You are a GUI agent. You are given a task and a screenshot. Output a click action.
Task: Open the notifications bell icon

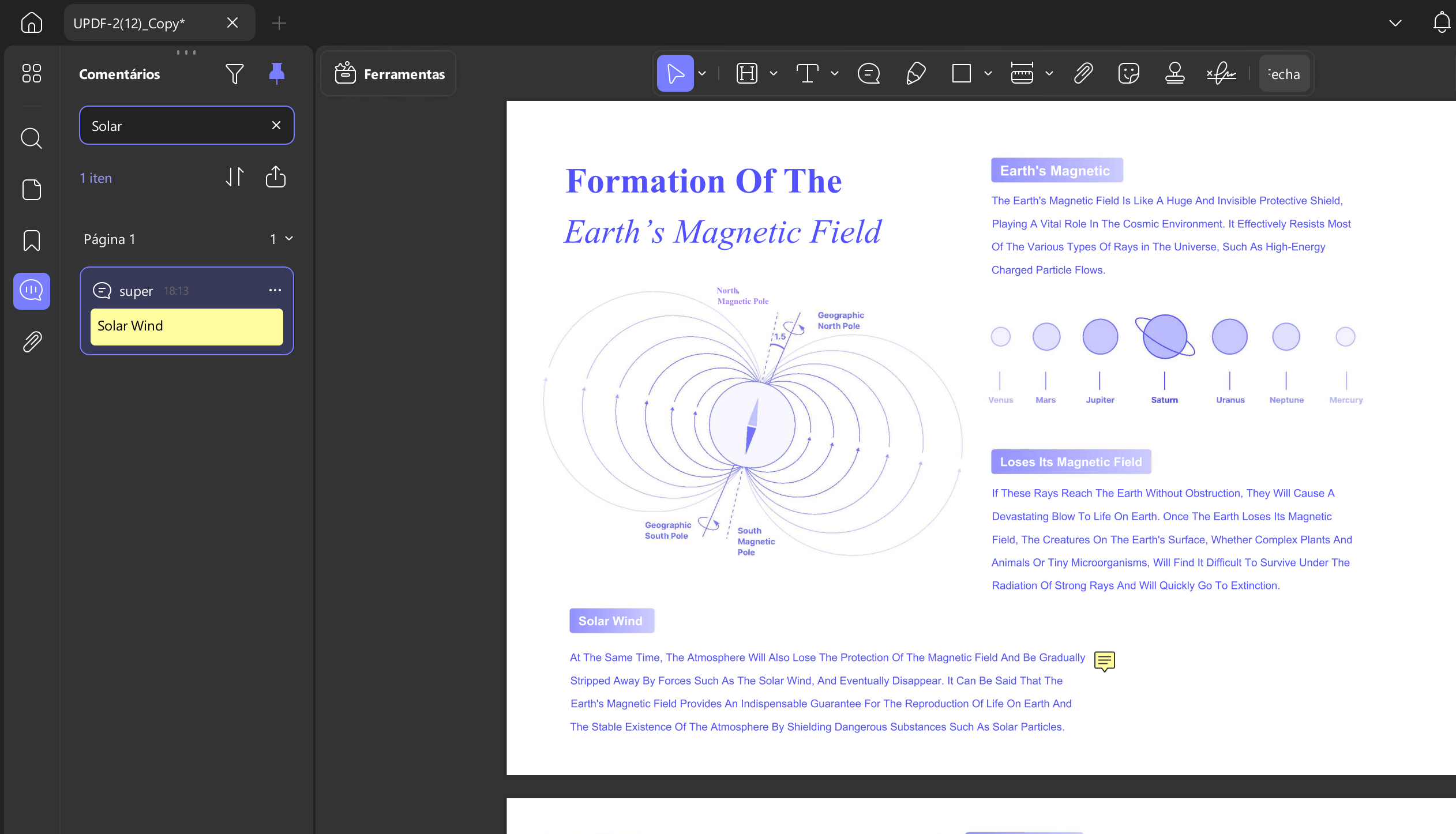(1442, 22)
